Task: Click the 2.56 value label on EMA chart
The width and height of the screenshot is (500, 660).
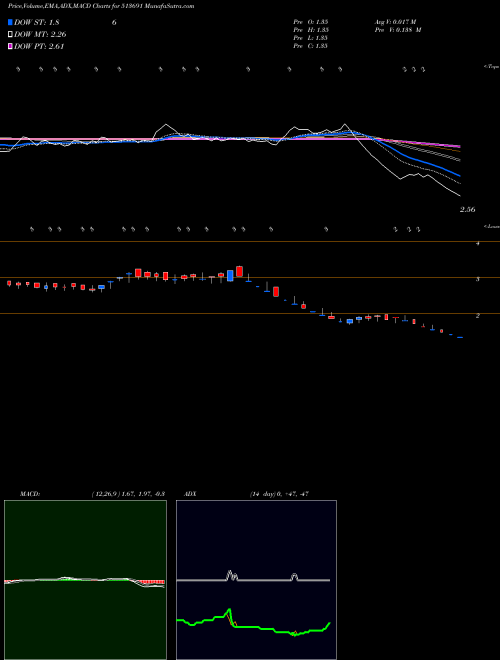Action: click(467, 209)
